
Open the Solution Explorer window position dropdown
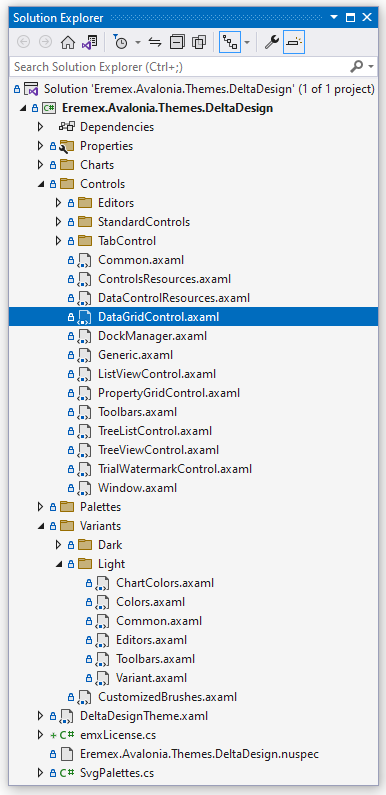tap(333, 18)
